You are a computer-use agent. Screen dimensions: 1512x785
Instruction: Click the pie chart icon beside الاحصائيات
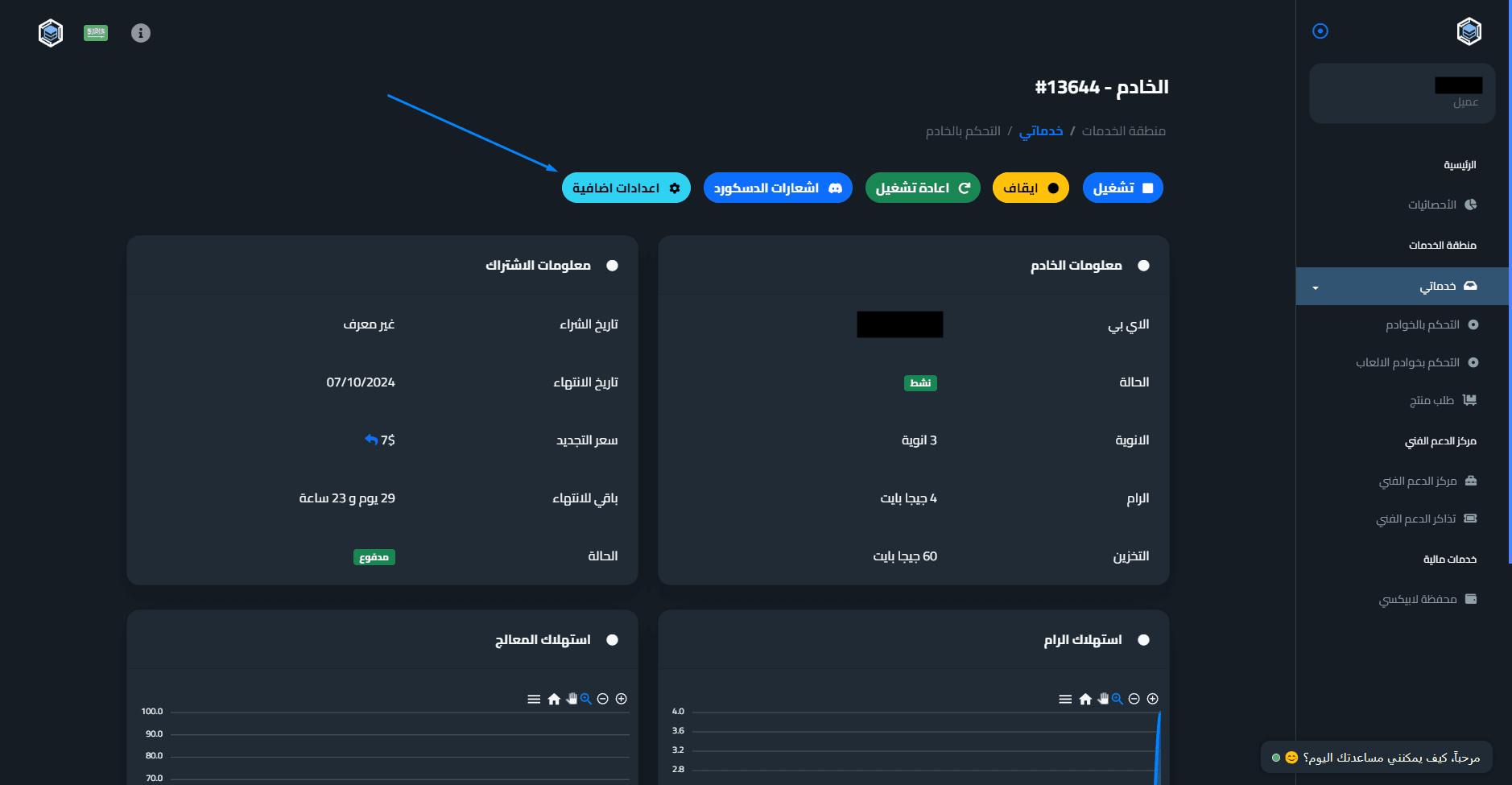point(1471,205)
